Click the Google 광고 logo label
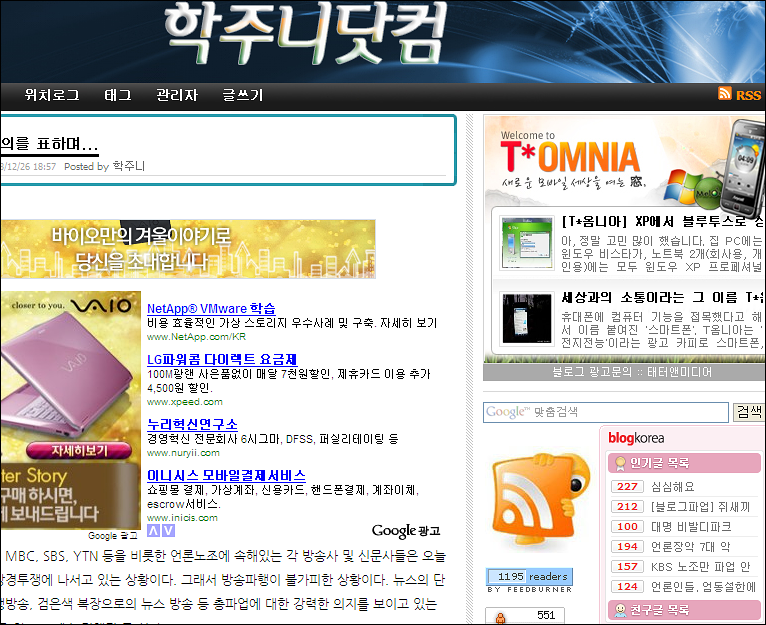 [x=406, y=531]
